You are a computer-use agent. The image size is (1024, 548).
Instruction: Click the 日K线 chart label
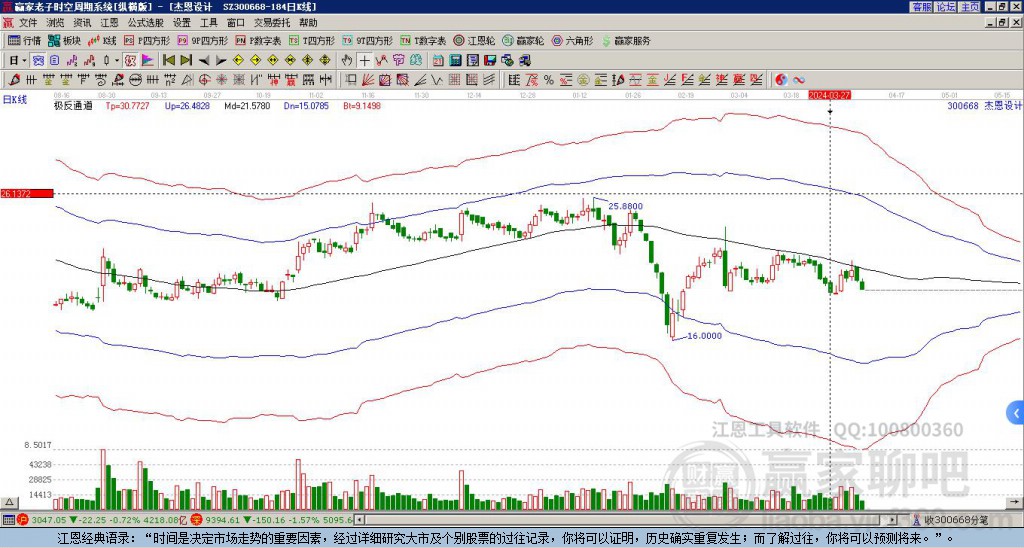click(x=15, y=100)
